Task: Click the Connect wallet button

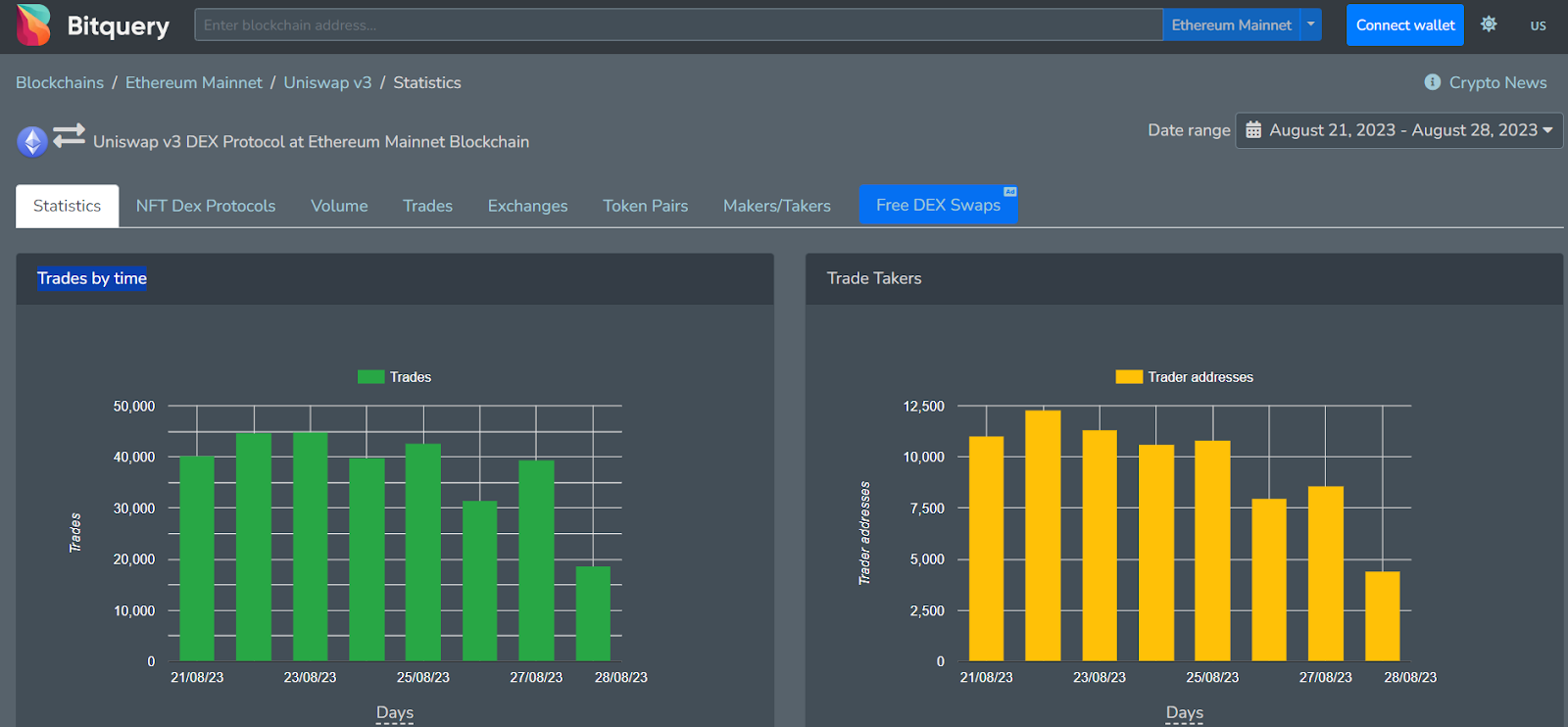Action: pos(1405,24)
